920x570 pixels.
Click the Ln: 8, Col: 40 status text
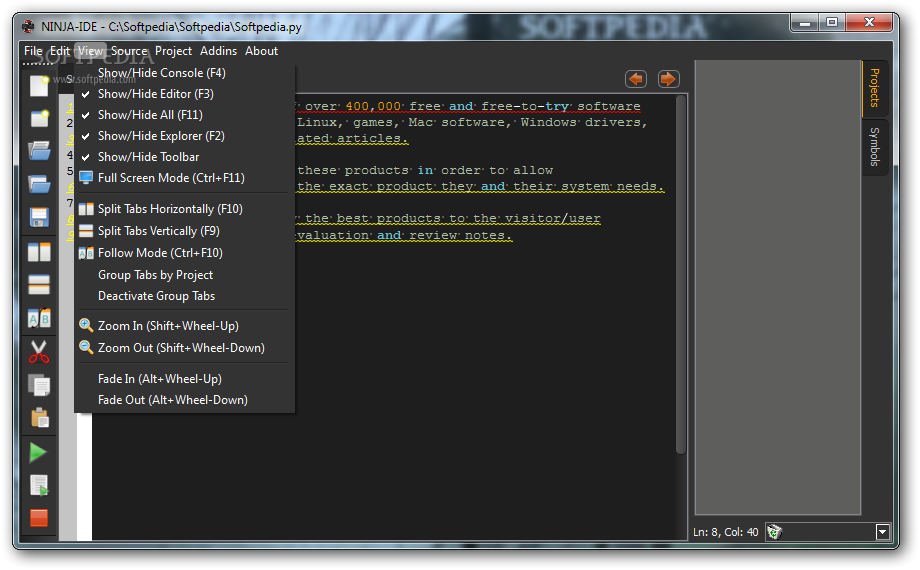725,532
